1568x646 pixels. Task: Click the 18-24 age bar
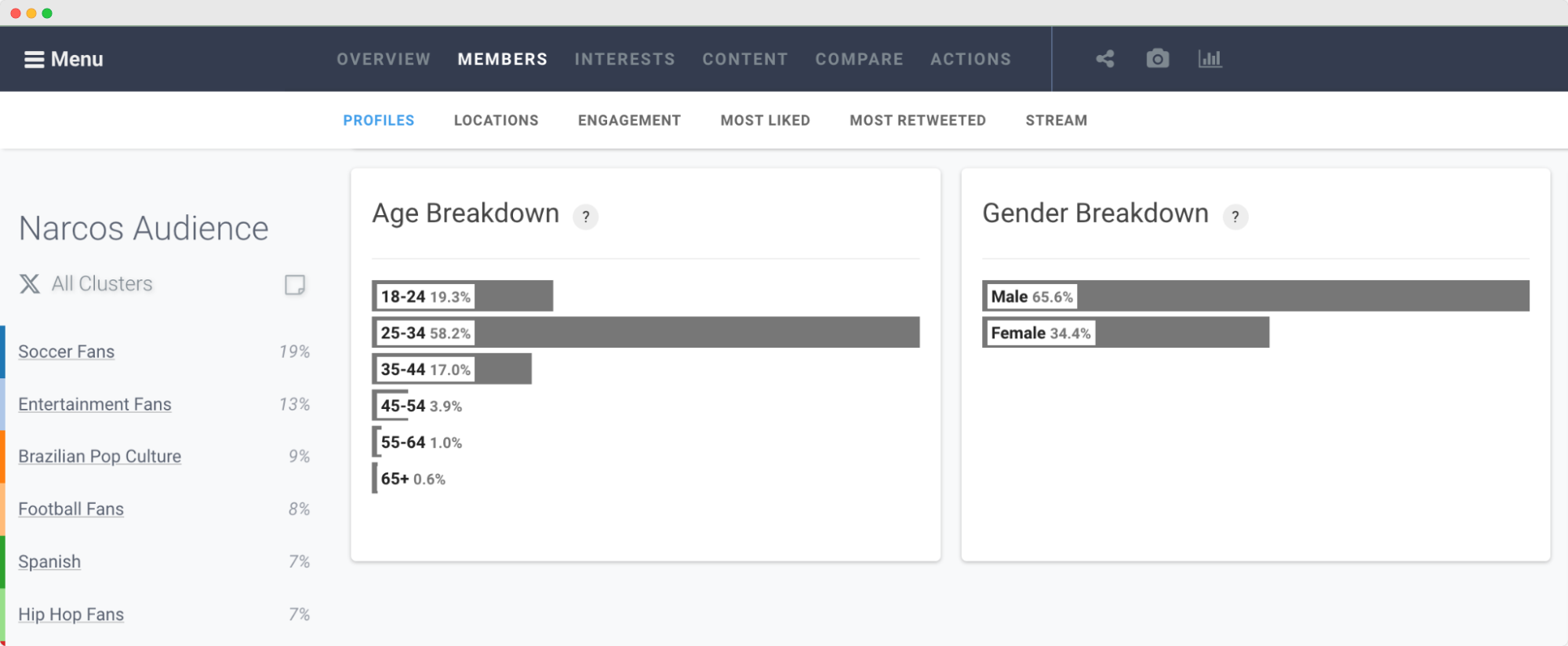[463, 296]
